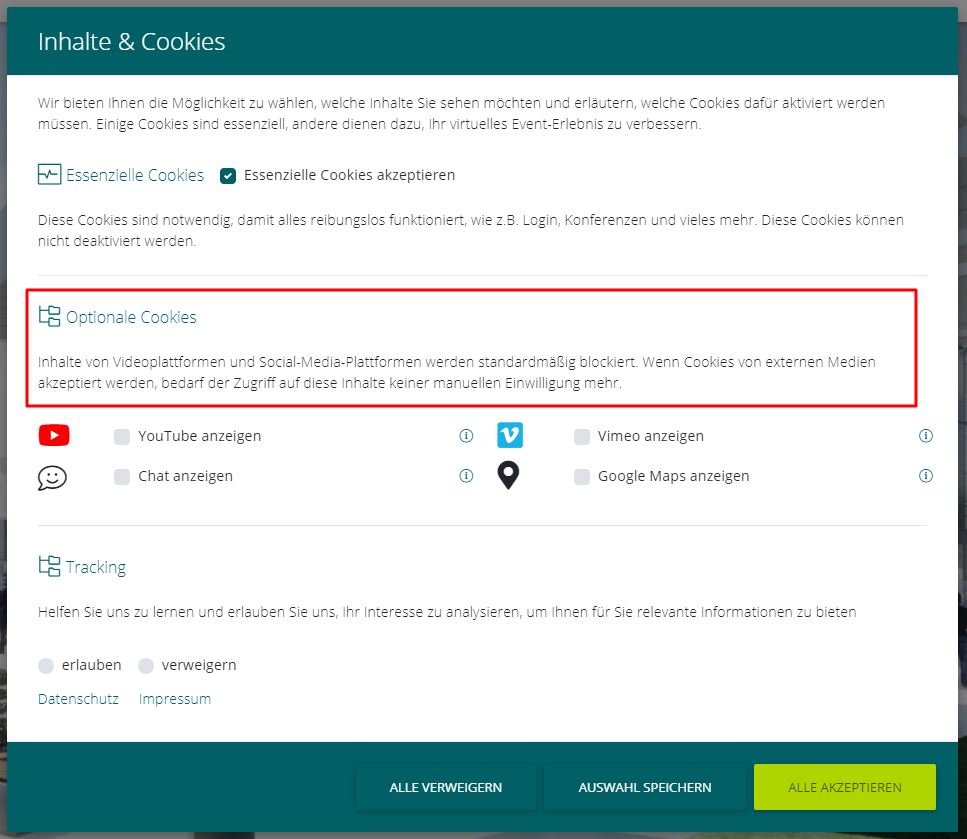The width and height of the screenshot is (967, 839).
Task: Open info icon for YouTube anzeigen
Action: click(x=466, y=436)
